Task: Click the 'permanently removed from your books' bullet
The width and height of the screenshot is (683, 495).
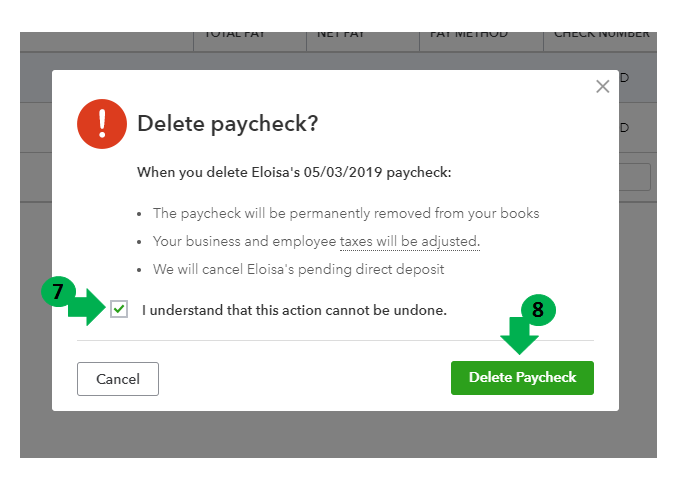Action: 346,213
